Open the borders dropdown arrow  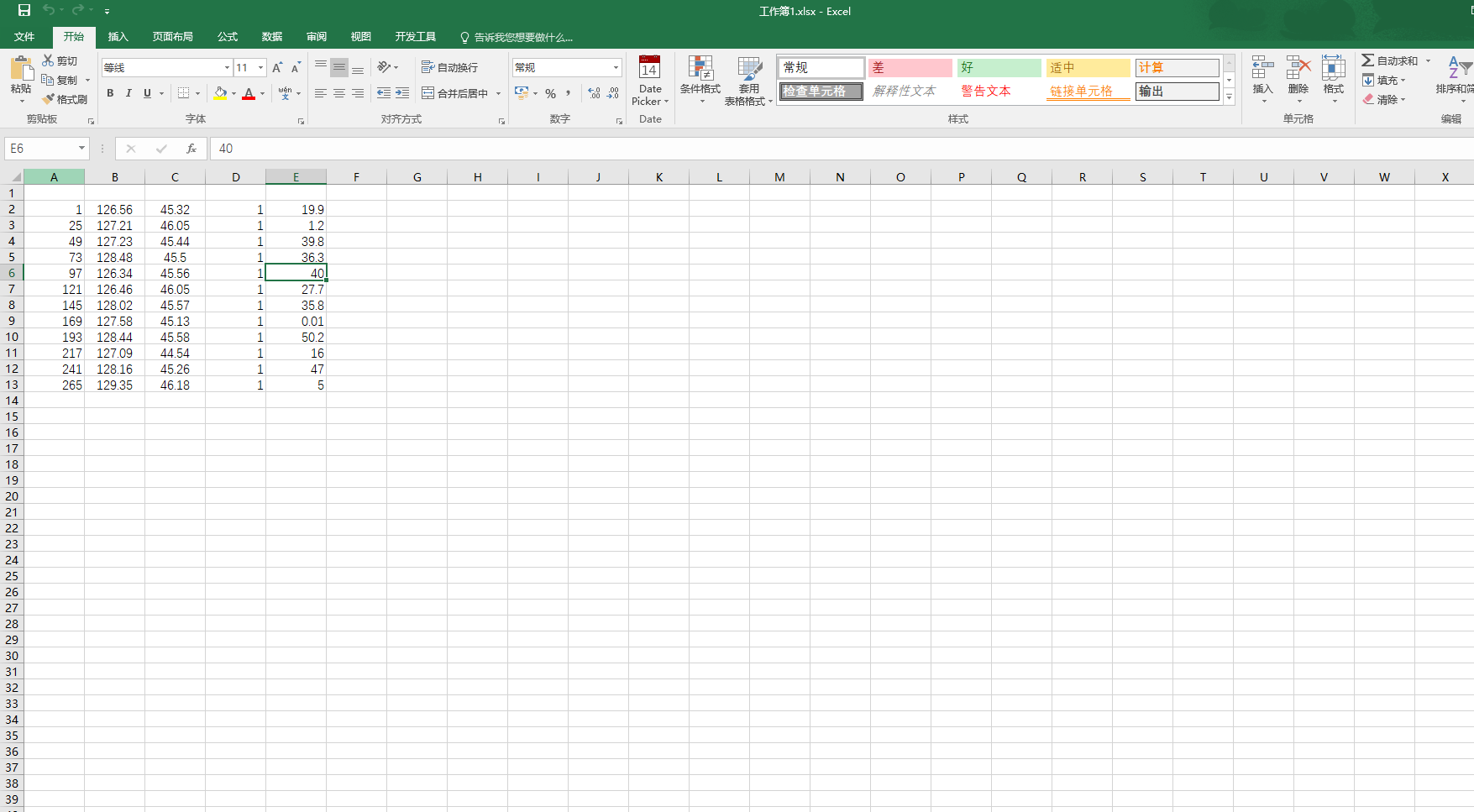click(198, 93)
